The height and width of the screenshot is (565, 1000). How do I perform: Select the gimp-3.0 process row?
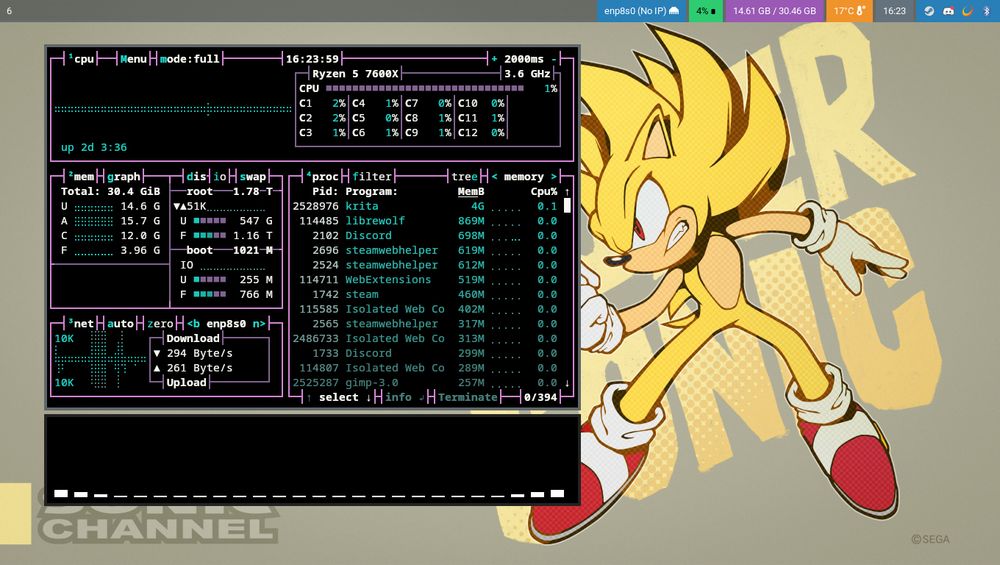tap(425, 383)
